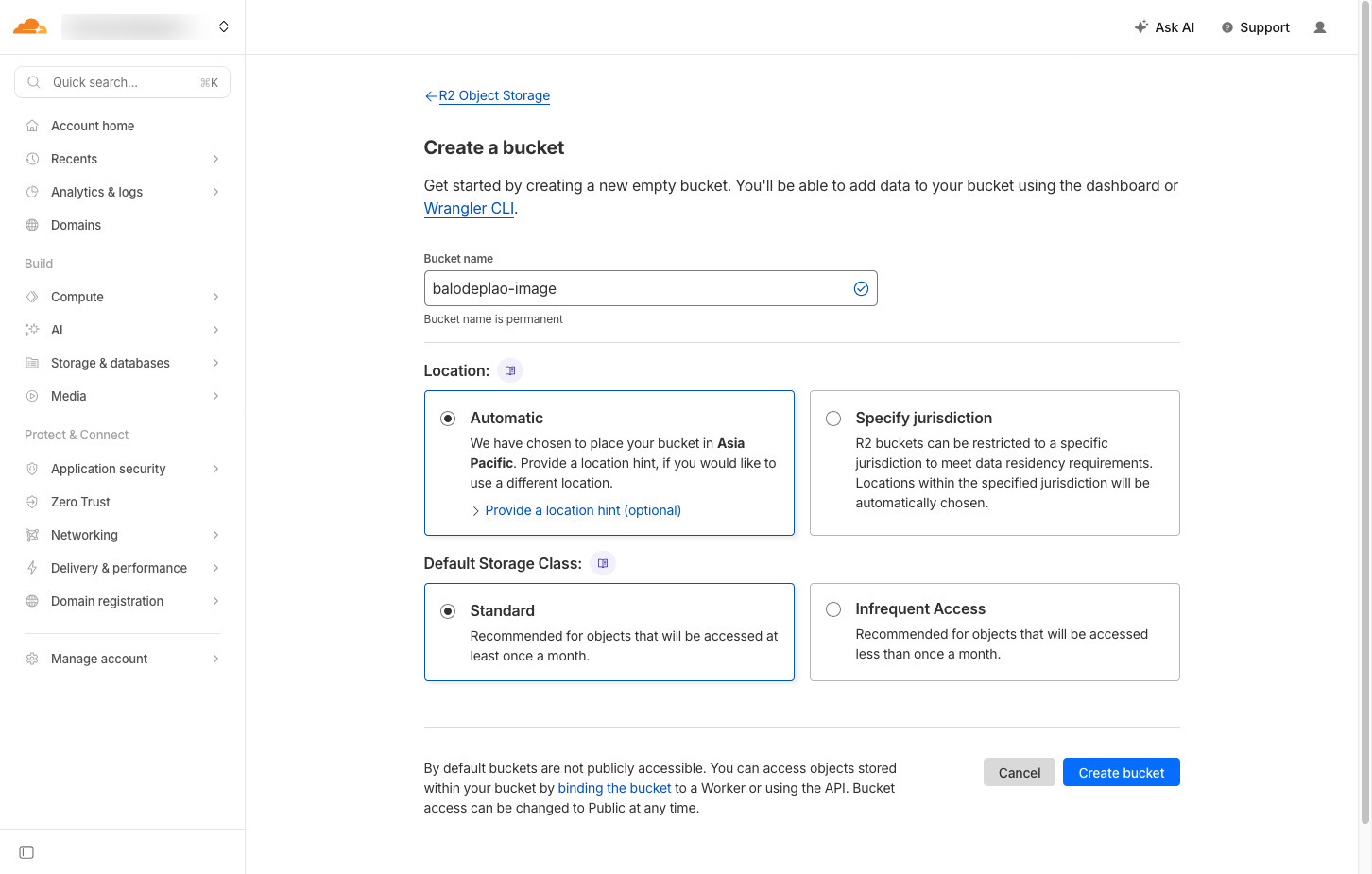The width and height of the screenshot is (1372, 874).
Task: Click into the Bucket name field
Action: coord(633,288)
